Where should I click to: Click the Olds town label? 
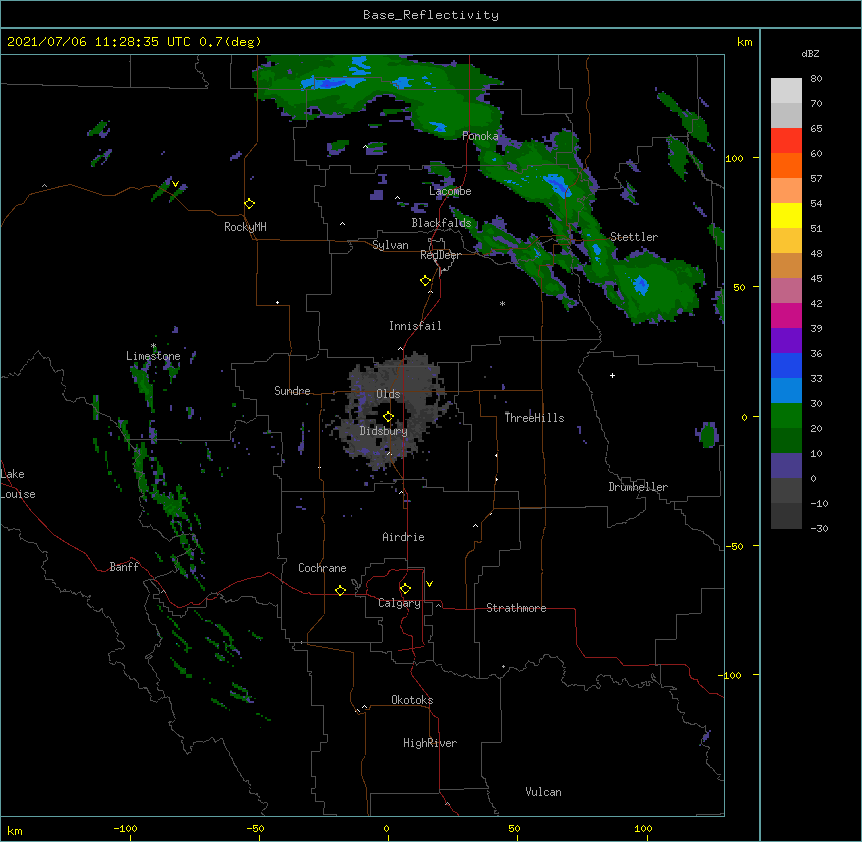(388, 394)
